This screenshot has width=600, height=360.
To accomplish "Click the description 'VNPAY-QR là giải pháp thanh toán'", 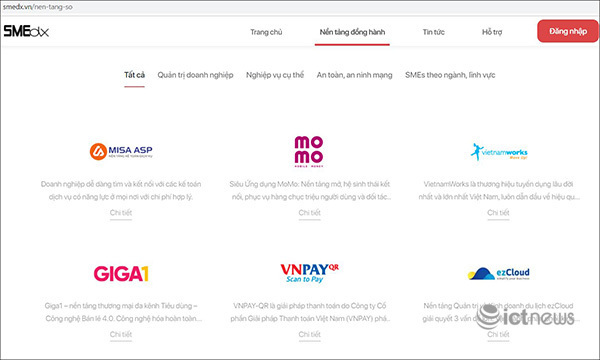I will [x=310, y=312].
